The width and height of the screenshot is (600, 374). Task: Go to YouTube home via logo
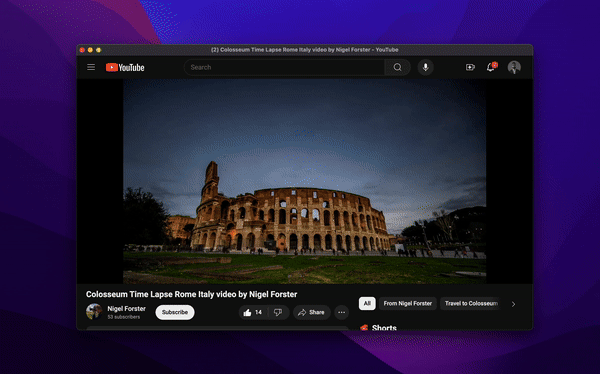125,67
